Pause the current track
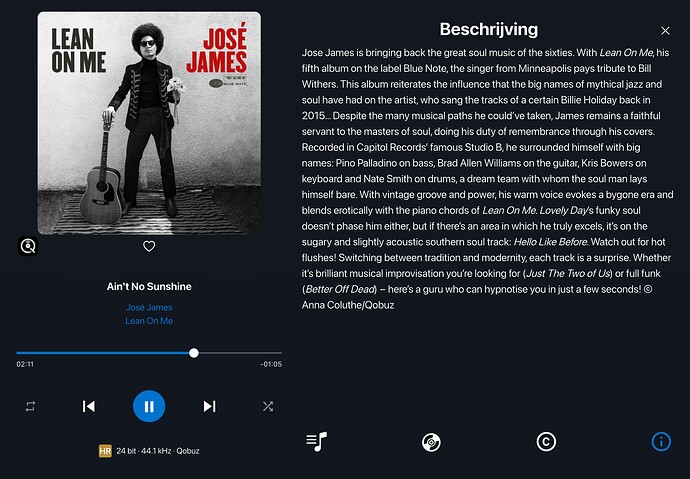 (x=149, y=406)
